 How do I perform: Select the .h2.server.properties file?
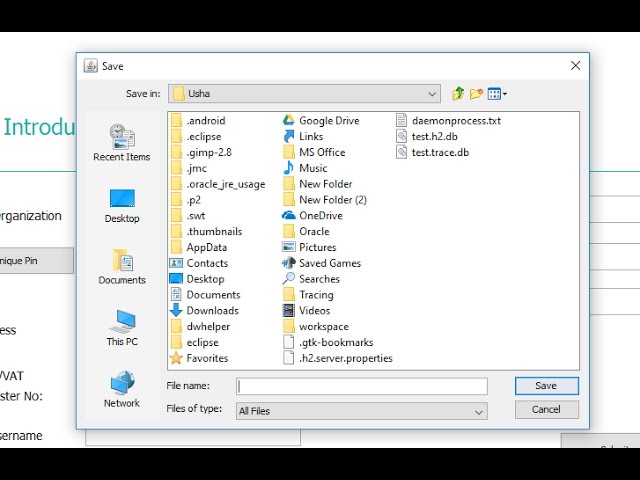pyautogui.click(x=338, y=358)
